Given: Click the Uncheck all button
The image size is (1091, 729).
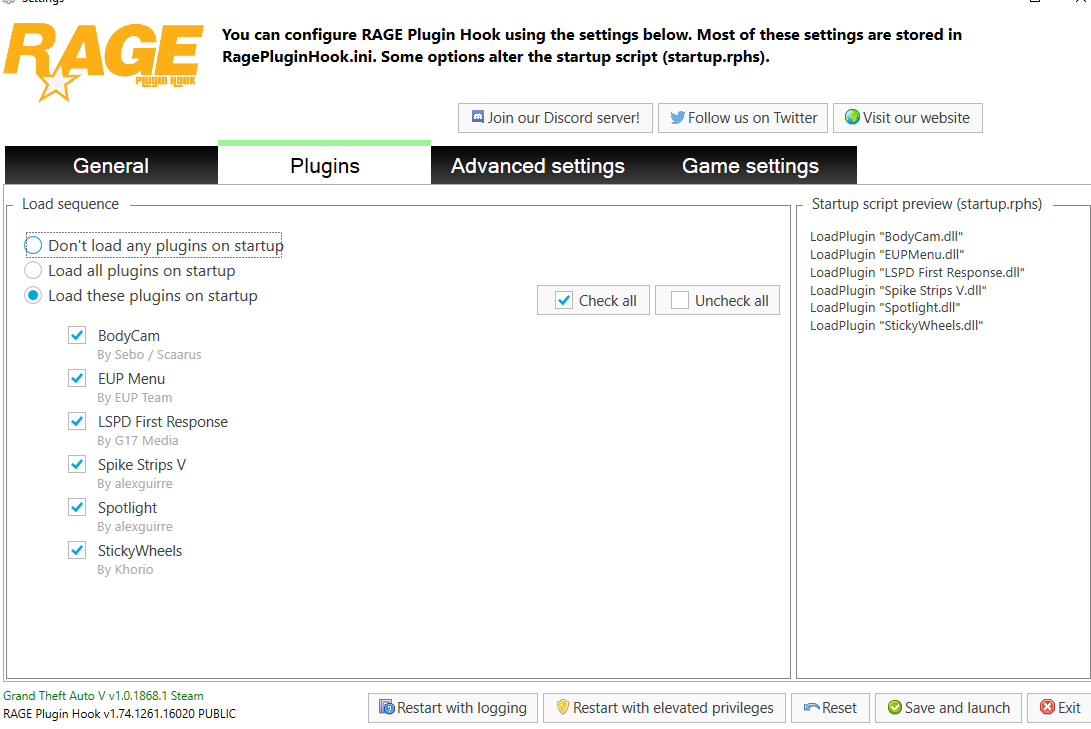Looking at the screenshot, I should click(x=717, y=301).
